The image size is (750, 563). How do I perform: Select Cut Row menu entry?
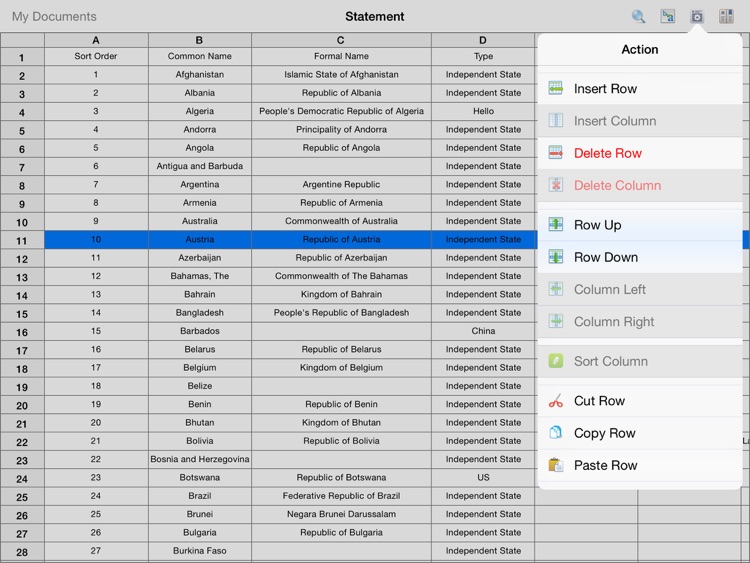coord(640,401)
